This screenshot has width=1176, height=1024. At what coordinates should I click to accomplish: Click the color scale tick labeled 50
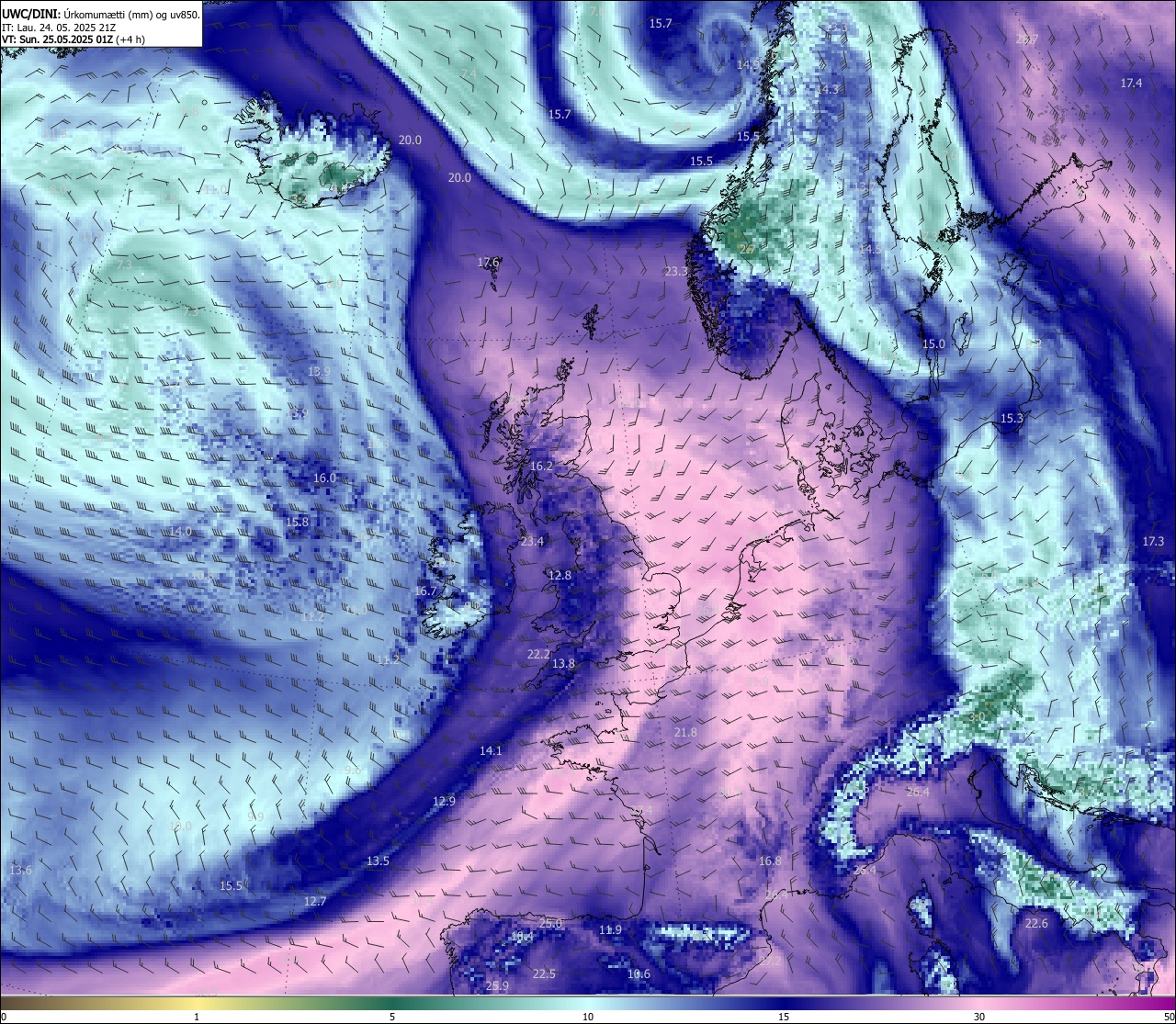click(1168, 1016)
